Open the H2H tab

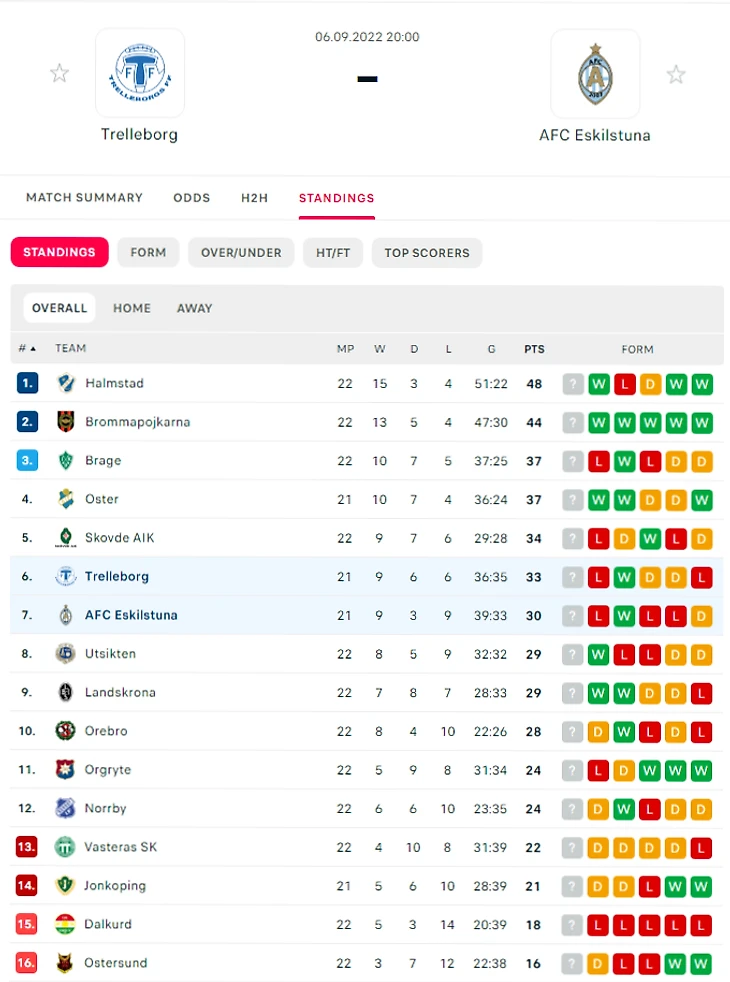[x=254, y=198]
